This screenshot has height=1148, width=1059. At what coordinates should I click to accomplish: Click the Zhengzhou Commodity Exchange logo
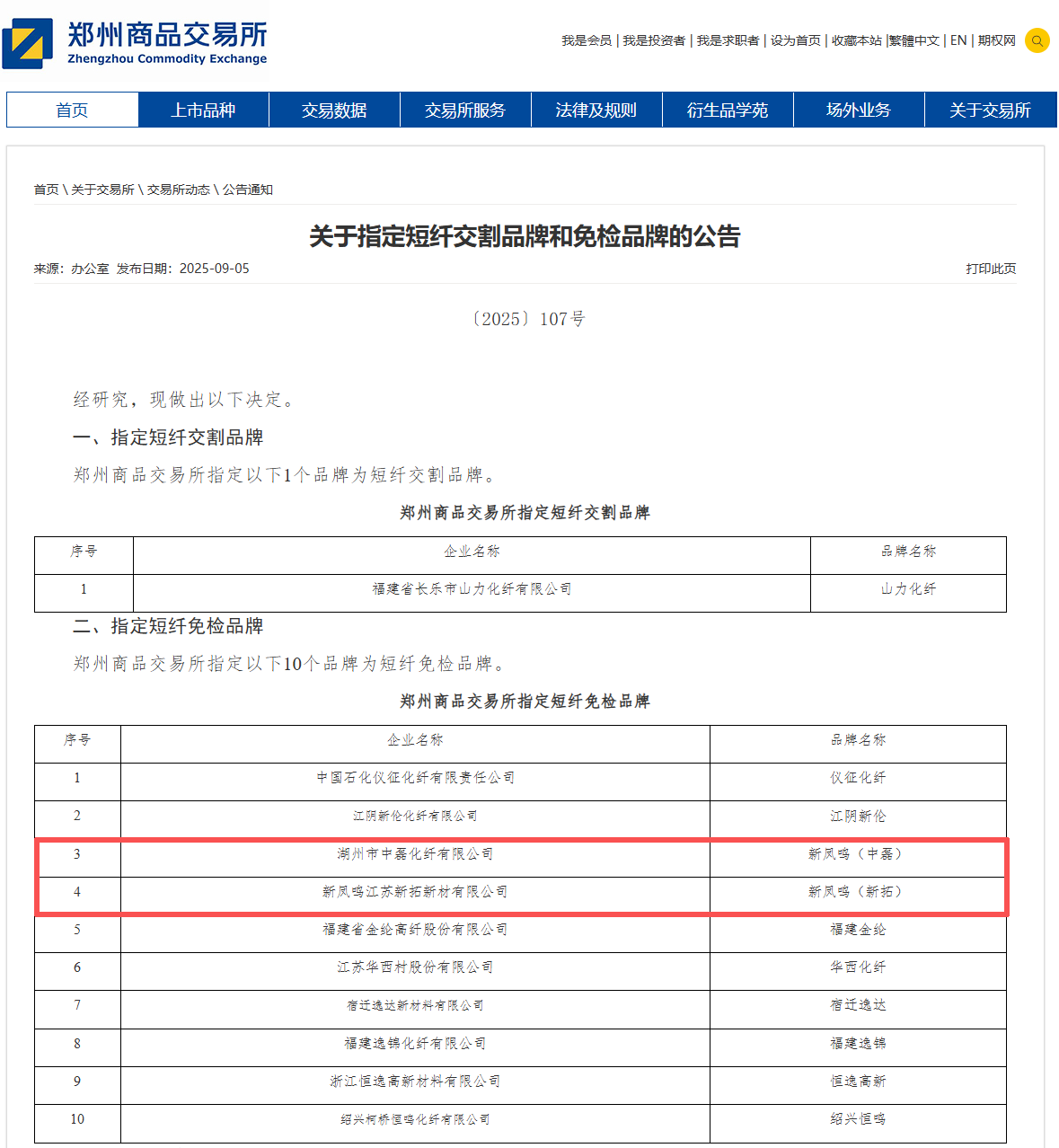coord(136,43)
